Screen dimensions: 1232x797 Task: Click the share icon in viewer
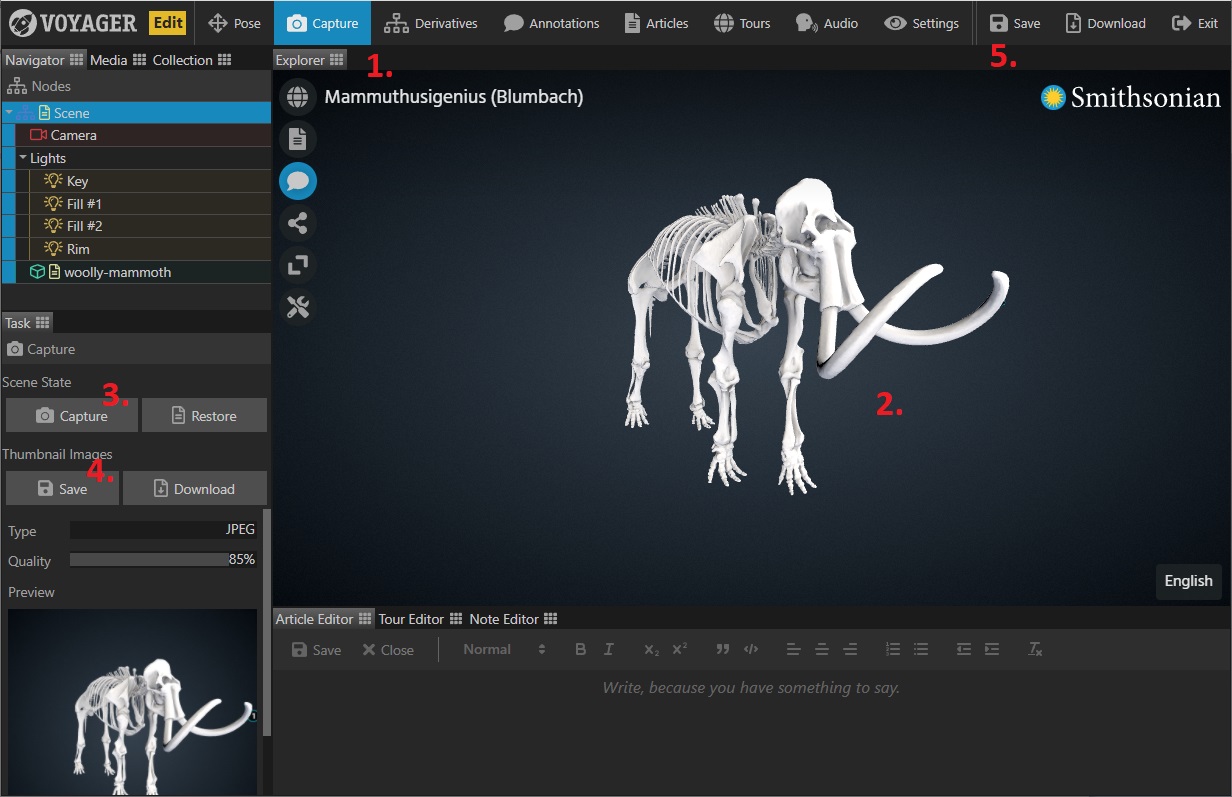297,223
